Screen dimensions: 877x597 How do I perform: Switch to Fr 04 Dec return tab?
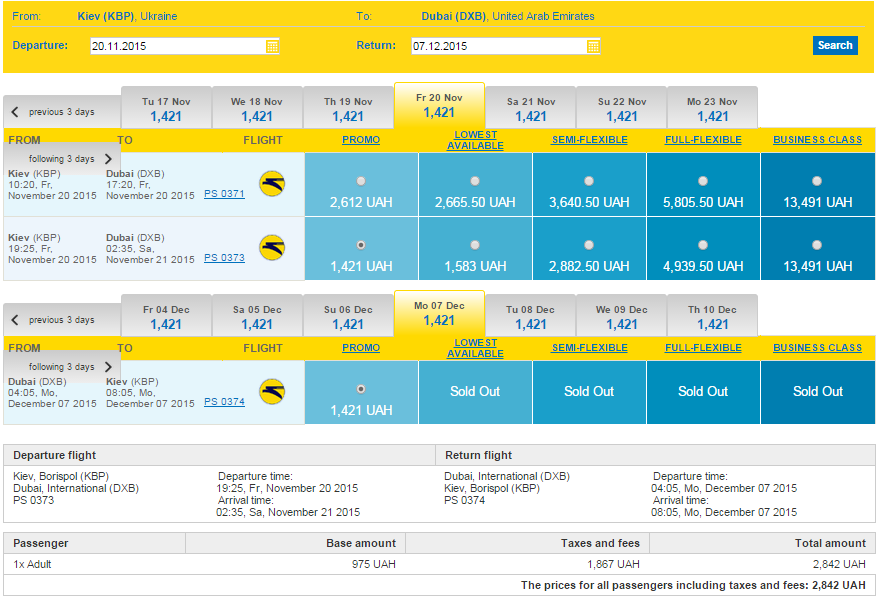tap(166, 317)
